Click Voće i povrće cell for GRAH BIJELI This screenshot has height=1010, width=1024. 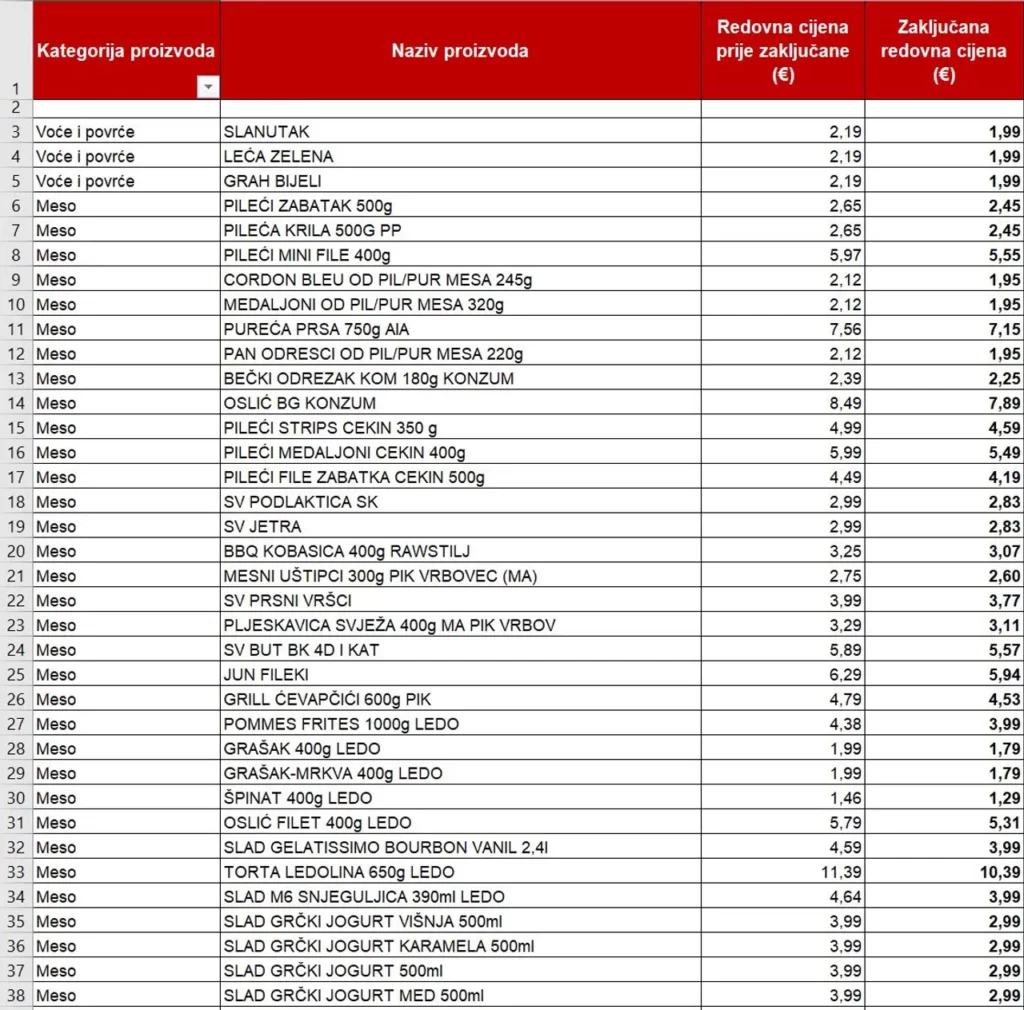click(127, 181)
